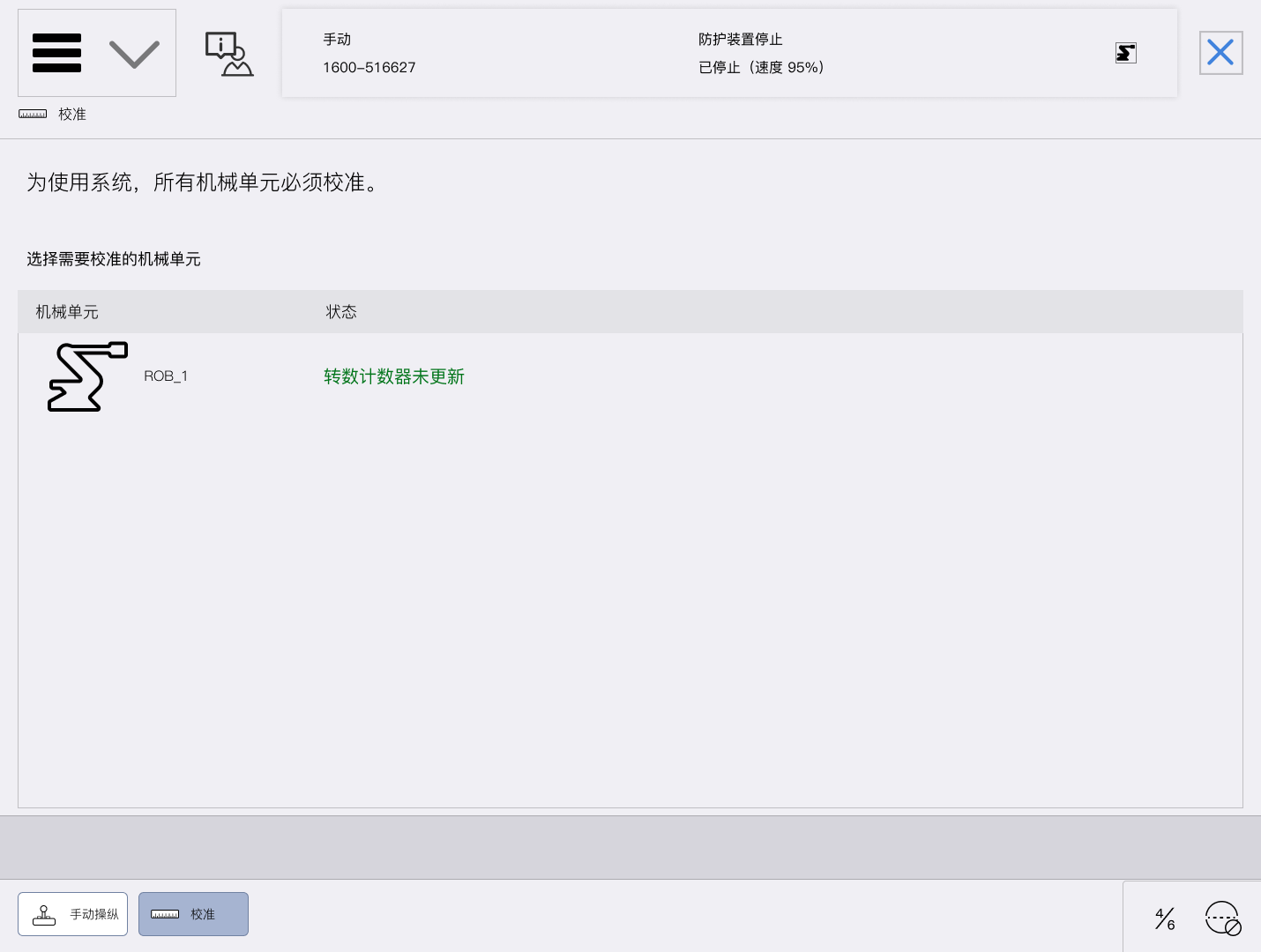
Task: Open the 4/6 quick settings icon
Action: coord(1165,919)
